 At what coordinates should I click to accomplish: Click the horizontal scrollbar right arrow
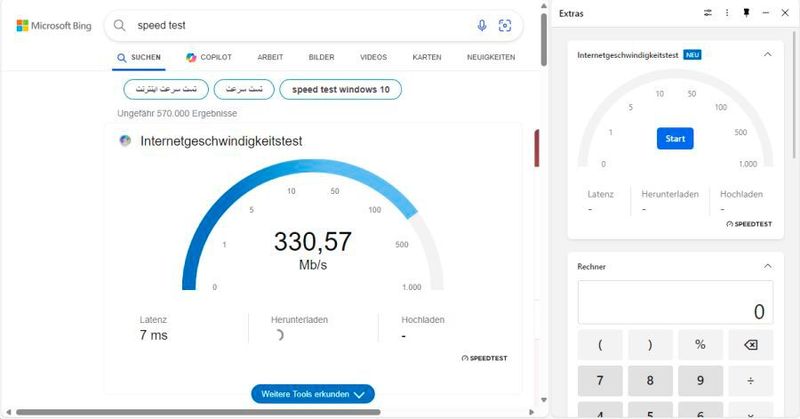pos(532,412)
